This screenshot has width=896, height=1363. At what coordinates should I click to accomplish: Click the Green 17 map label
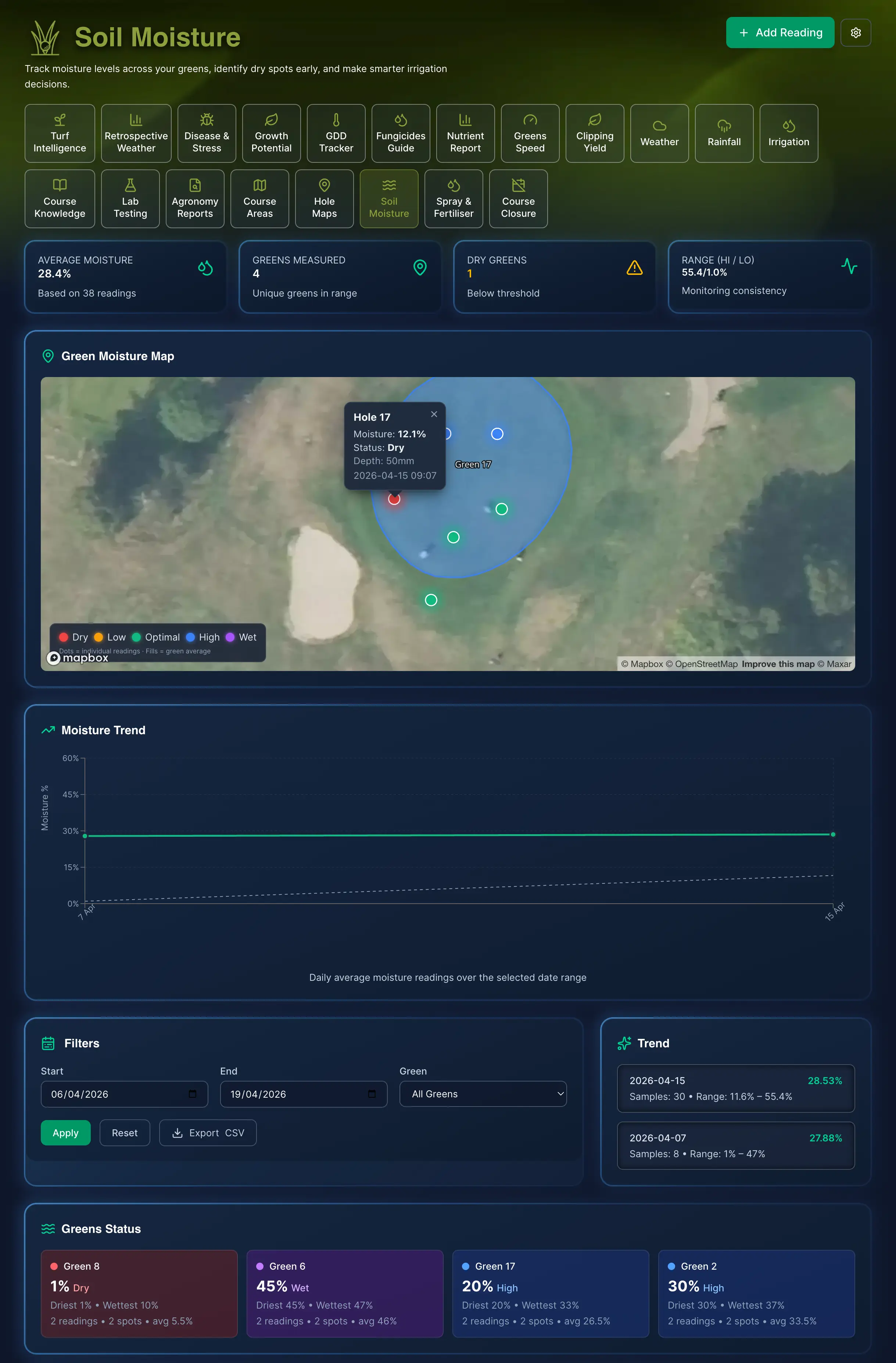coord(473,465)
